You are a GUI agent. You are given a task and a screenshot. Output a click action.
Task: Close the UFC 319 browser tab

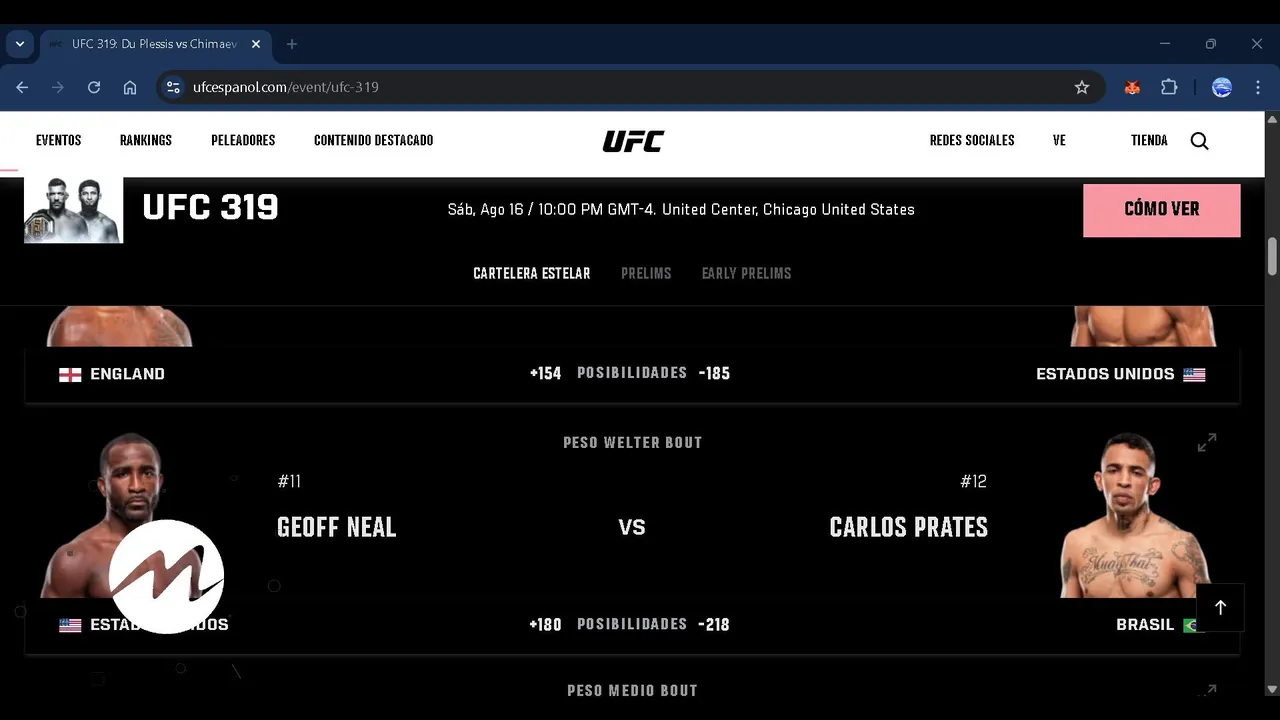256,44
